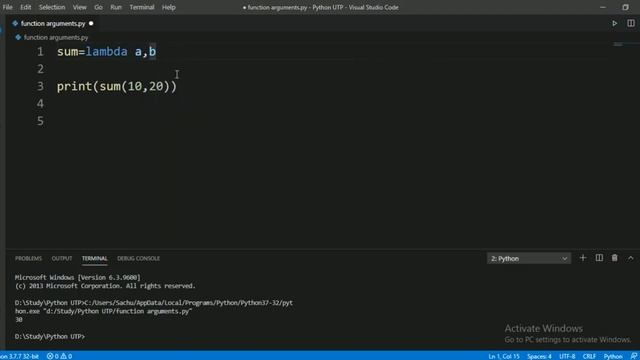Screen dimensions: 640x360
Task: Open the Selection menu
Action: click(52, 7)
